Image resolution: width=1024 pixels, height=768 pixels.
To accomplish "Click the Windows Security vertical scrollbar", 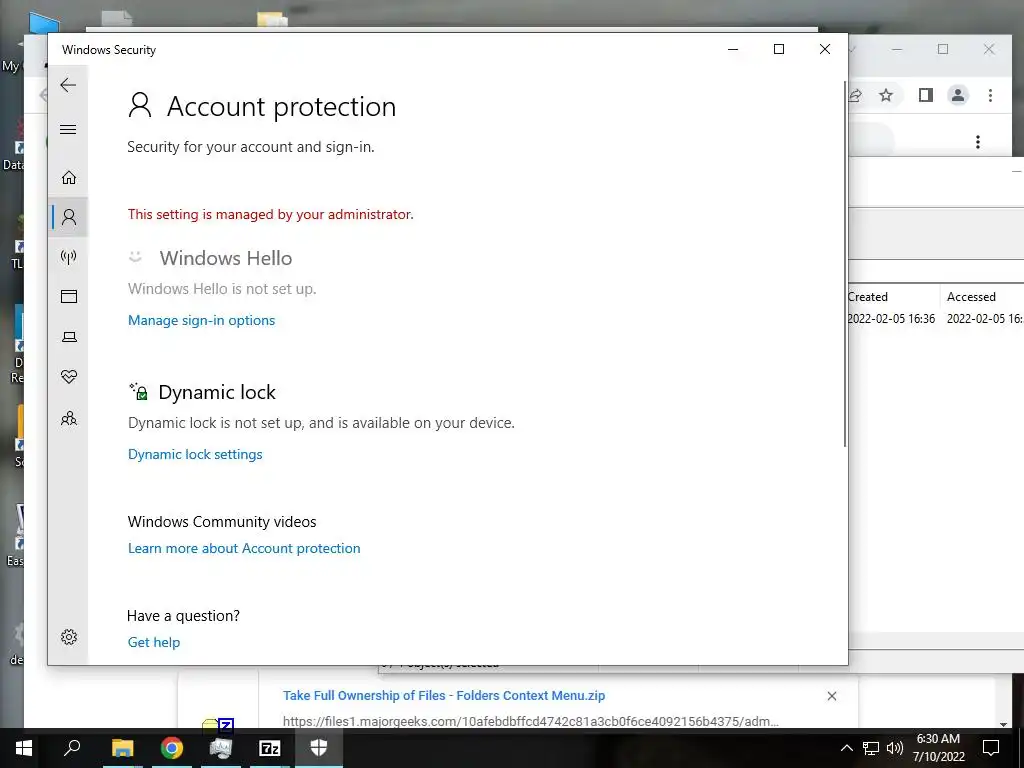I will point(844,264).
